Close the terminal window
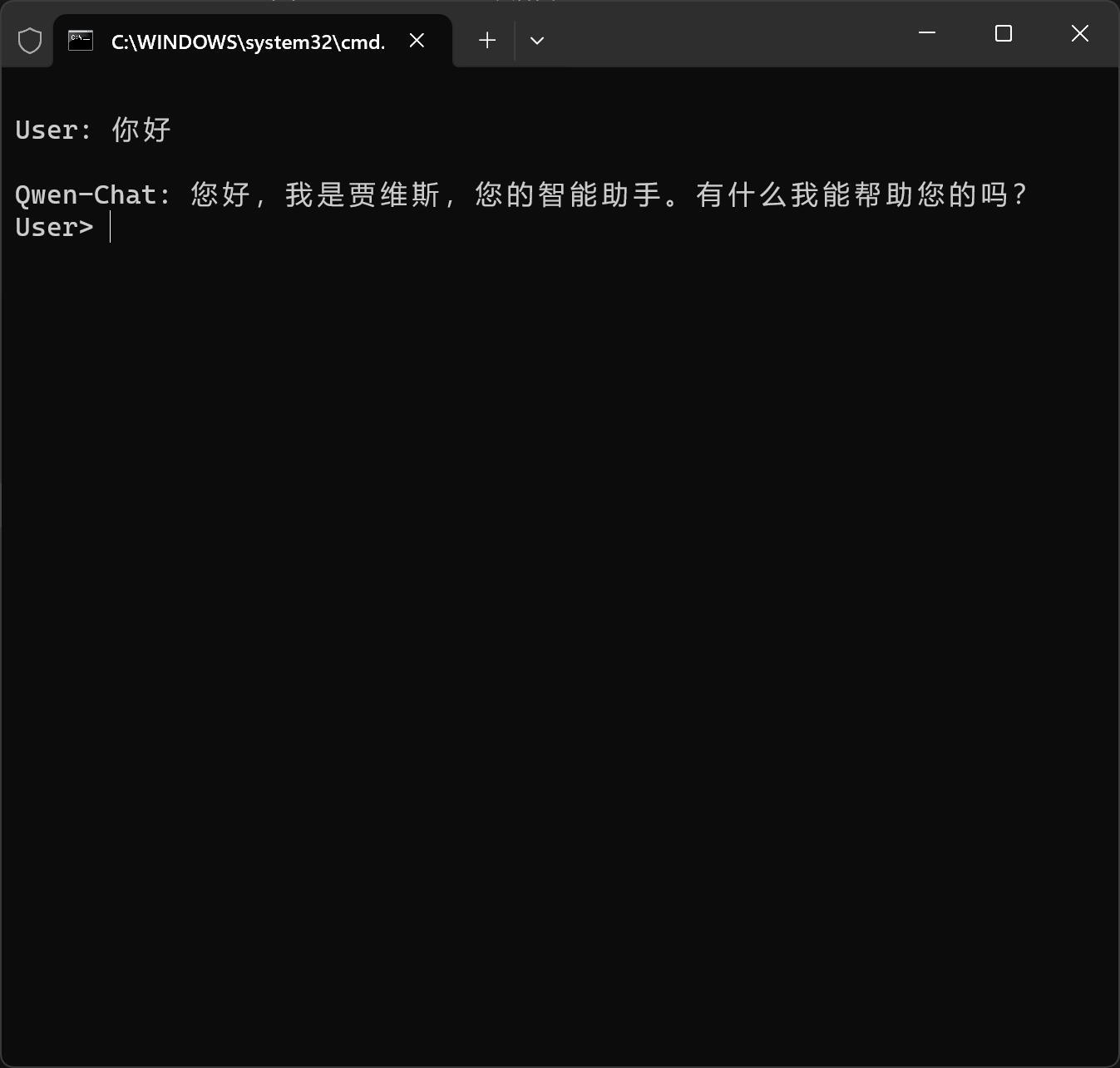The image size is (1120, 1068). (x=1080, y=33)
